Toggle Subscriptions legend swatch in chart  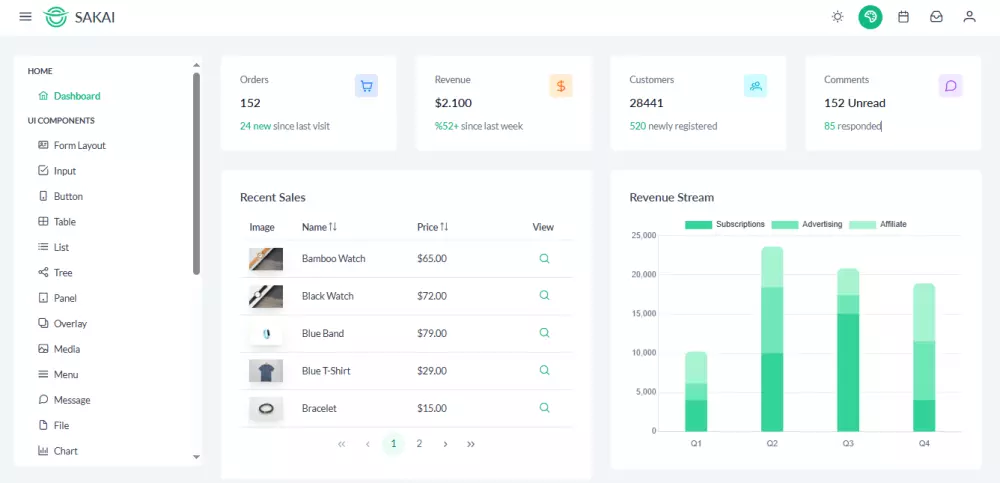click(x=698, y=225)
